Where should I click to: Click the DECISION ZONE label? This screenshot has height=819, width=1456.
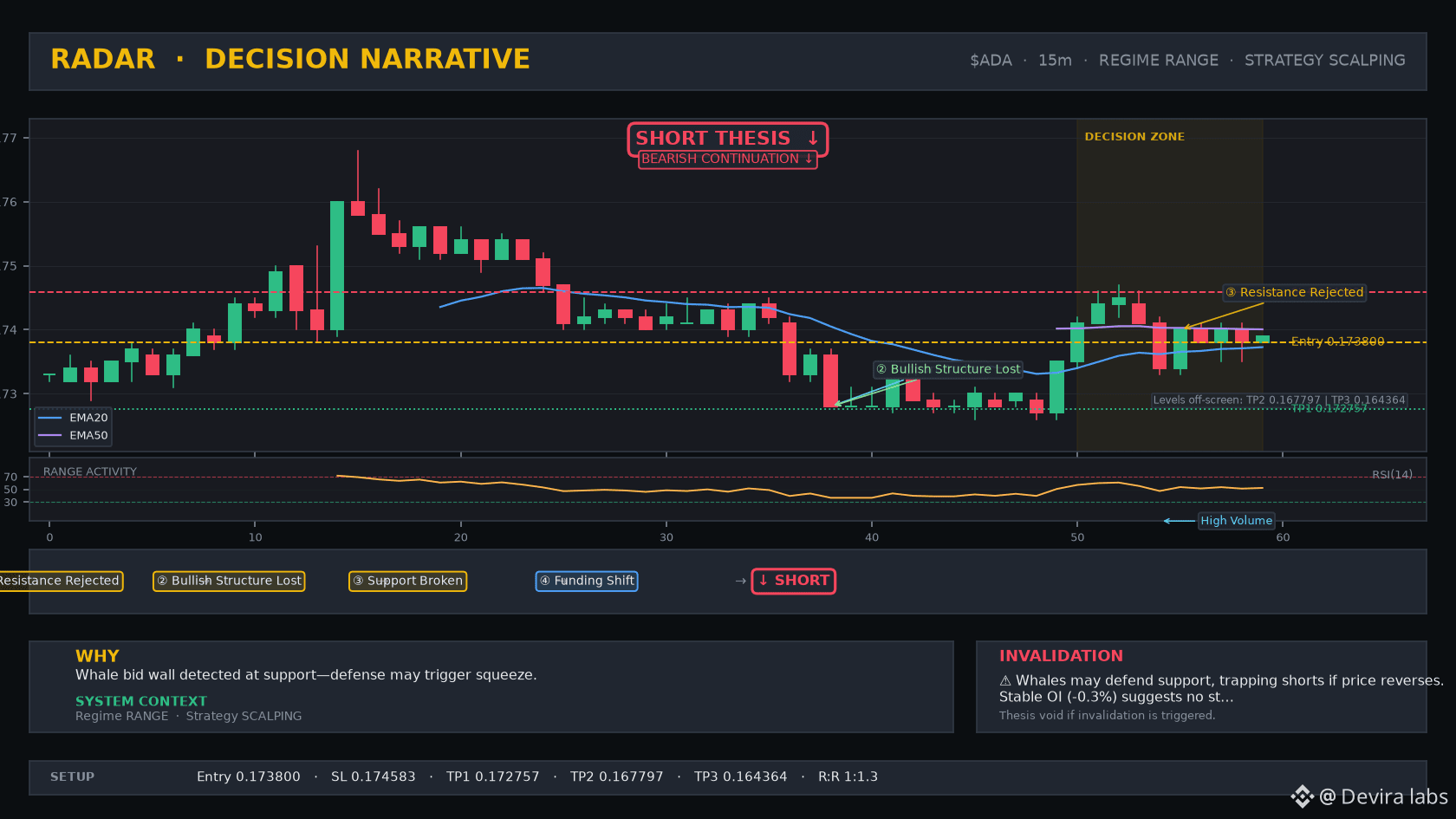coord(1134,137)
